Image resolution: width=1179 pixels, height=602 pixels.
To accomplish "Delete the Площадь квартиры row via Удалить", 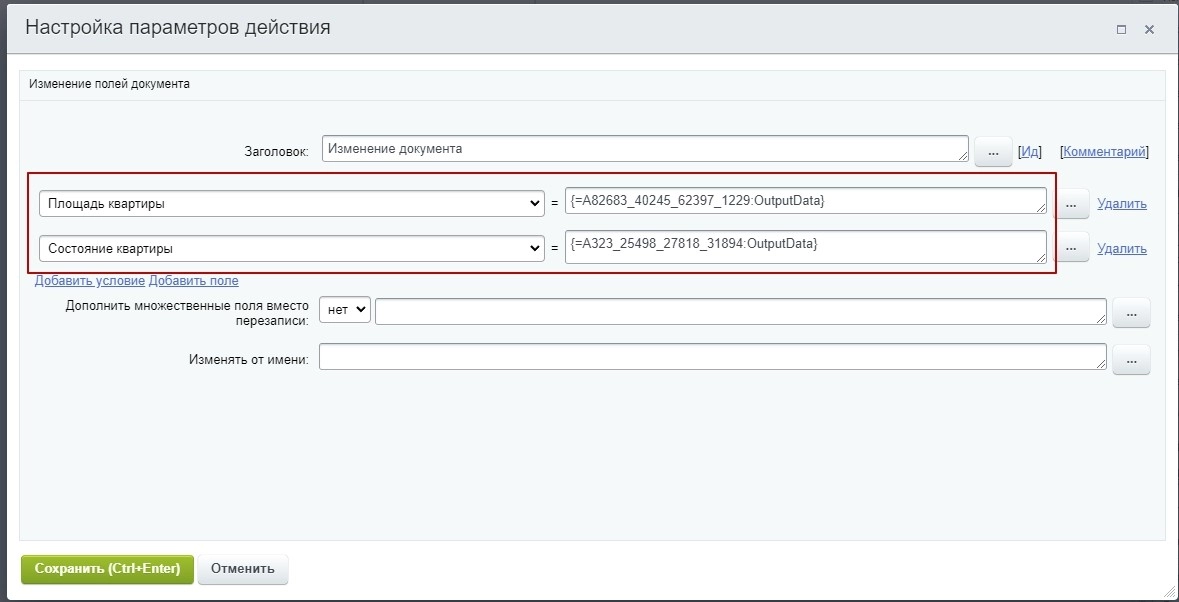I will click(x=1121, y=204).
